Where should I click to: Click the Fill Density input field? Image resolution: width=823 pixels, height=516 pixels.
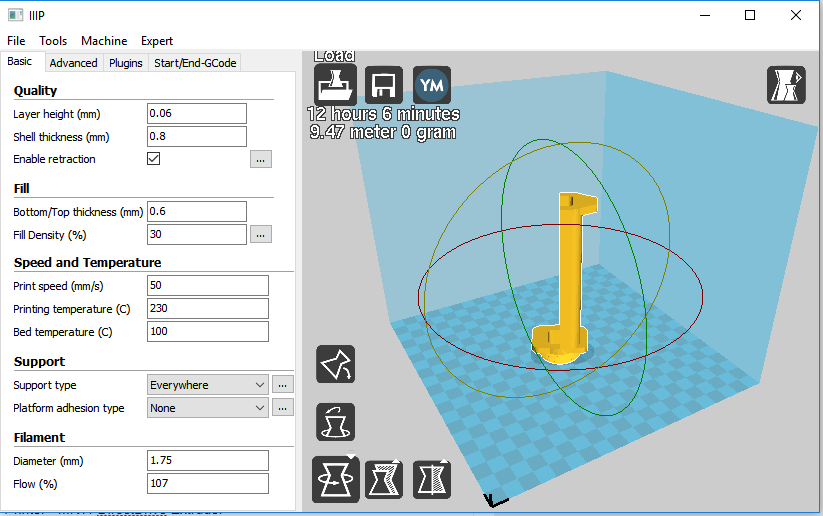pyautogui.click(x=197, y=235)
